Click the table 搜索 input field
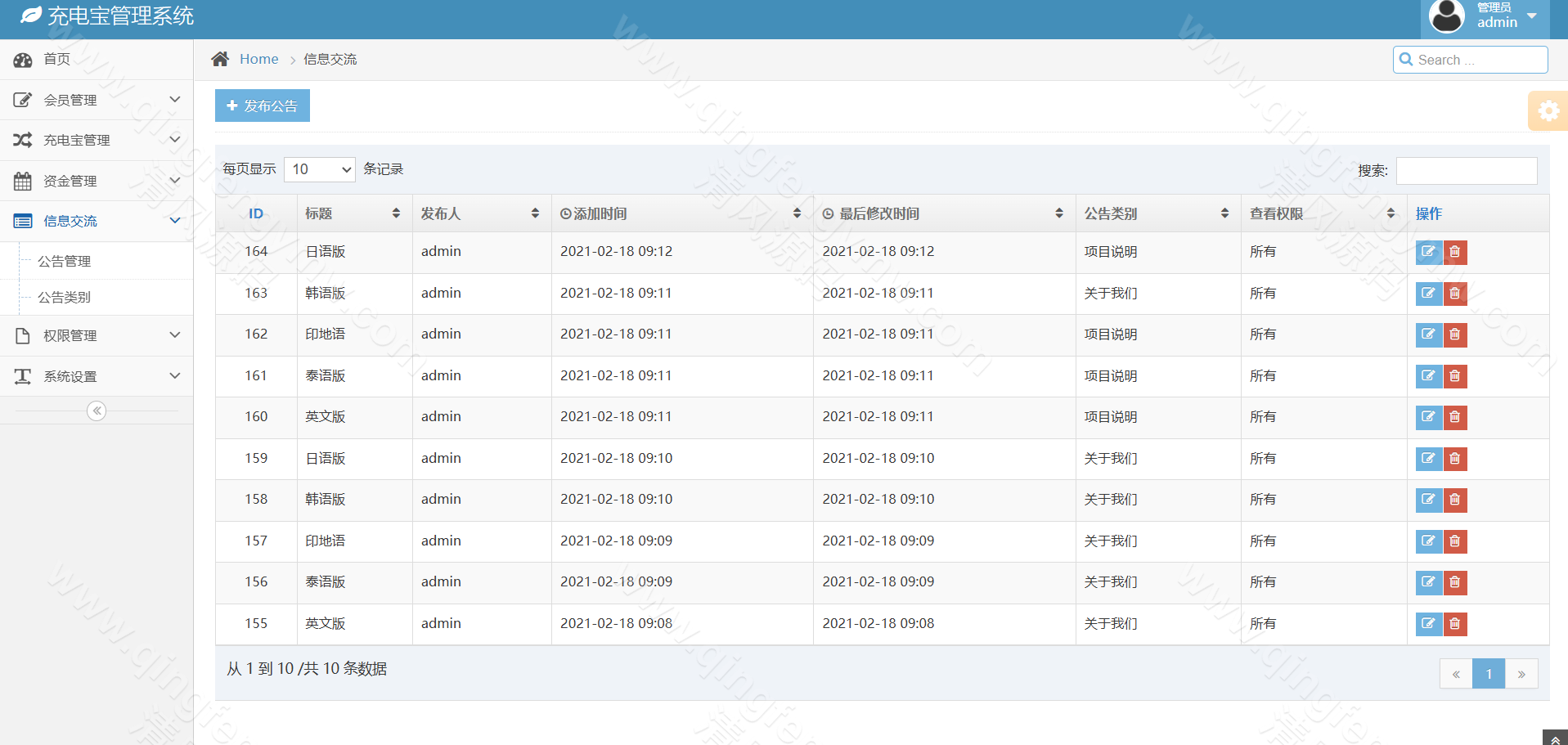The width and height of the screenshot is (1568, 745). [1466, 171]
